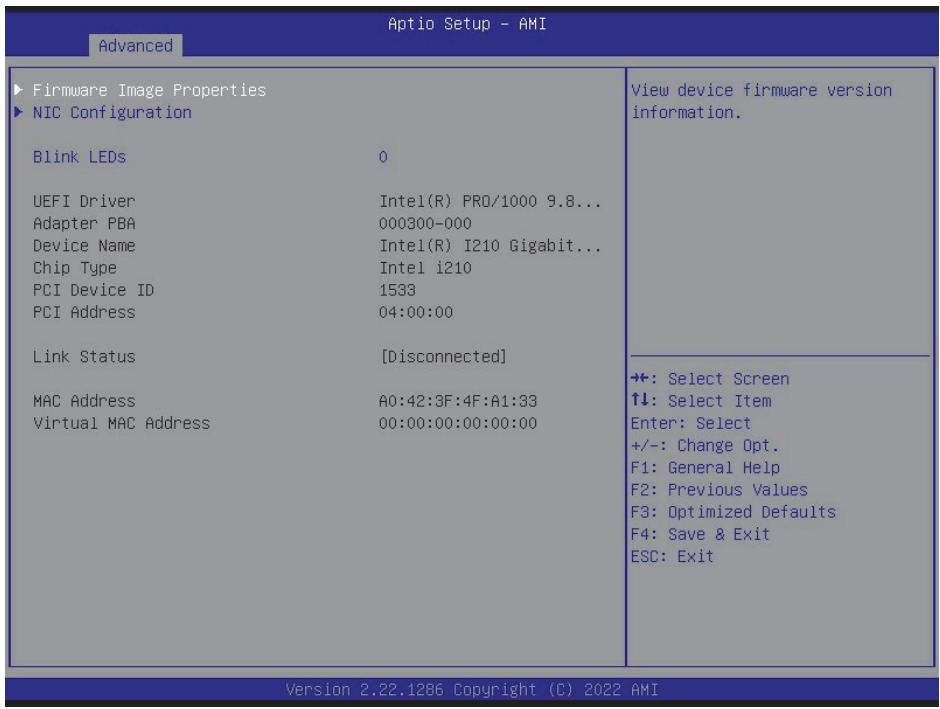Click the F2 Previous Values hint
The height and width of the screenshot is (709, 940).
[719, 490]
